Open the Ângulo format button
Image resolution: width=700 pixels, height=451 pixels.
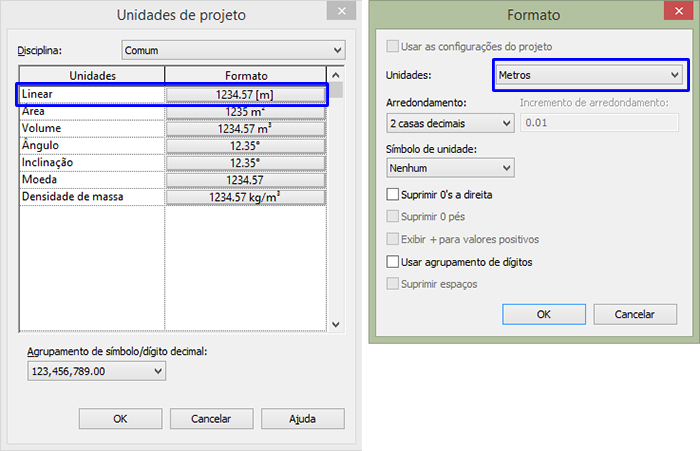(245, 146)
